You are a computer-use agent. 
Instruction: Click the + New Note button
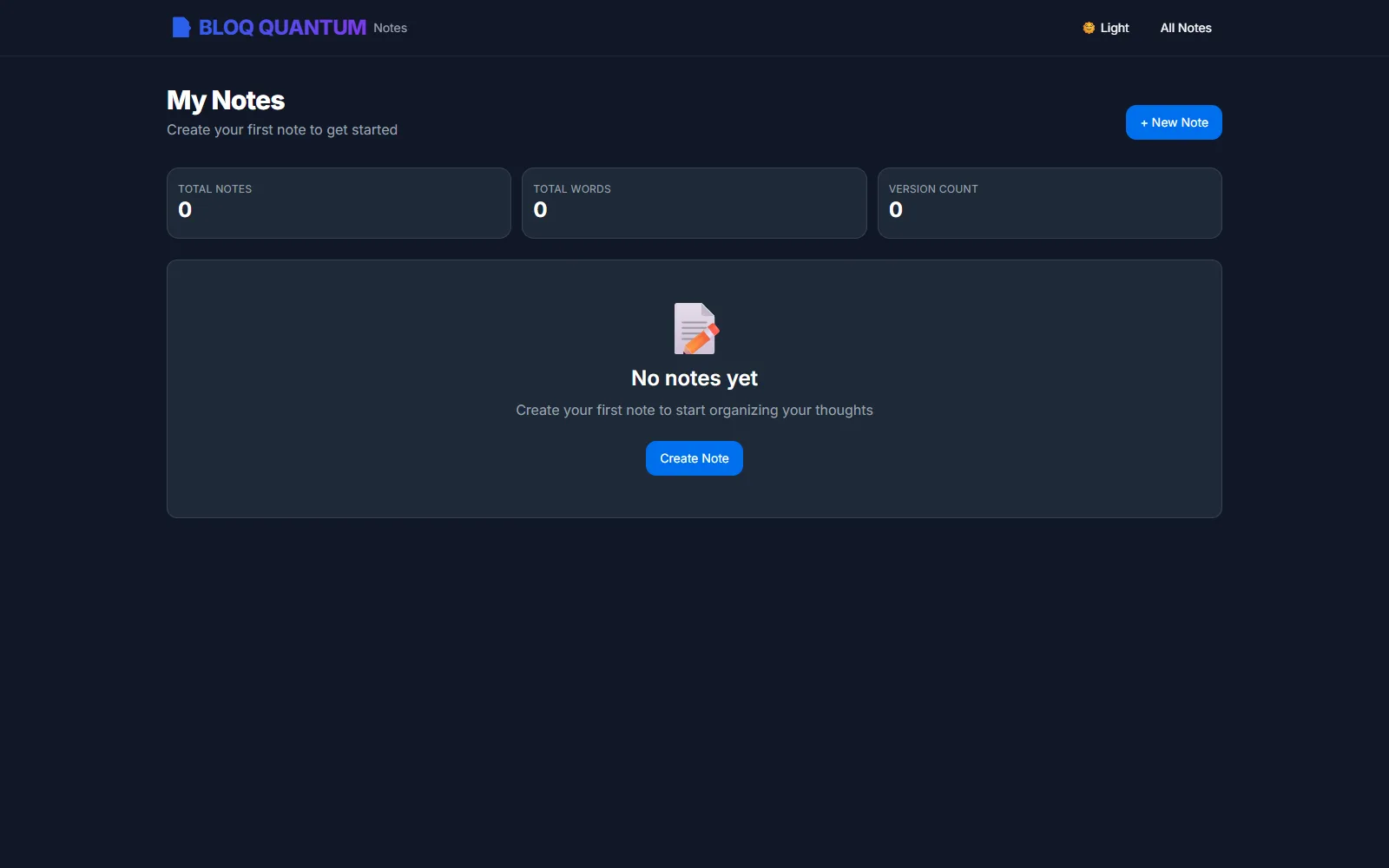(1174, 122)
